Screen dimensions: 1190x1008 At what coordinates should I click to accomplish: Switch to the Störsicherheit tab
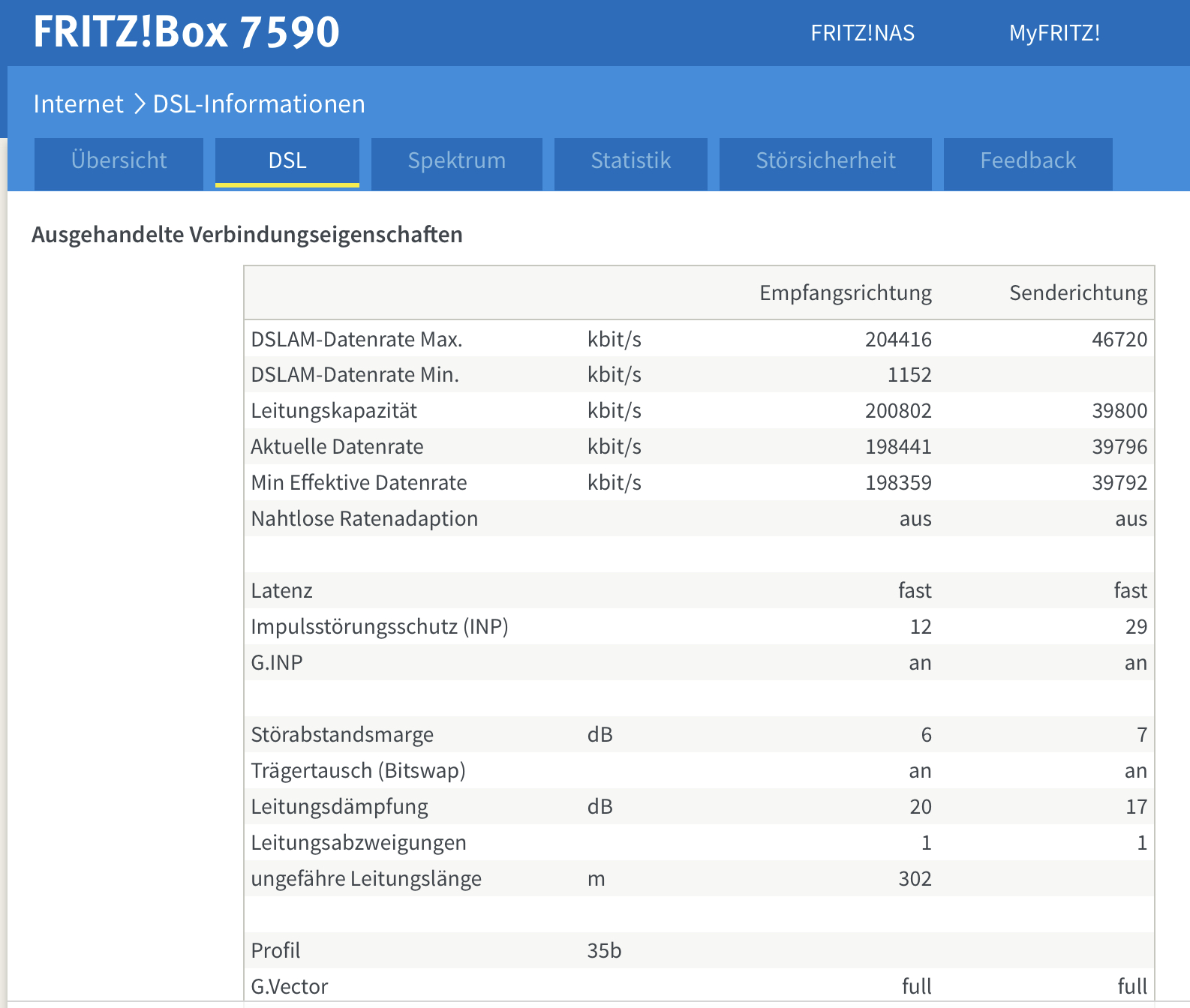825,163
